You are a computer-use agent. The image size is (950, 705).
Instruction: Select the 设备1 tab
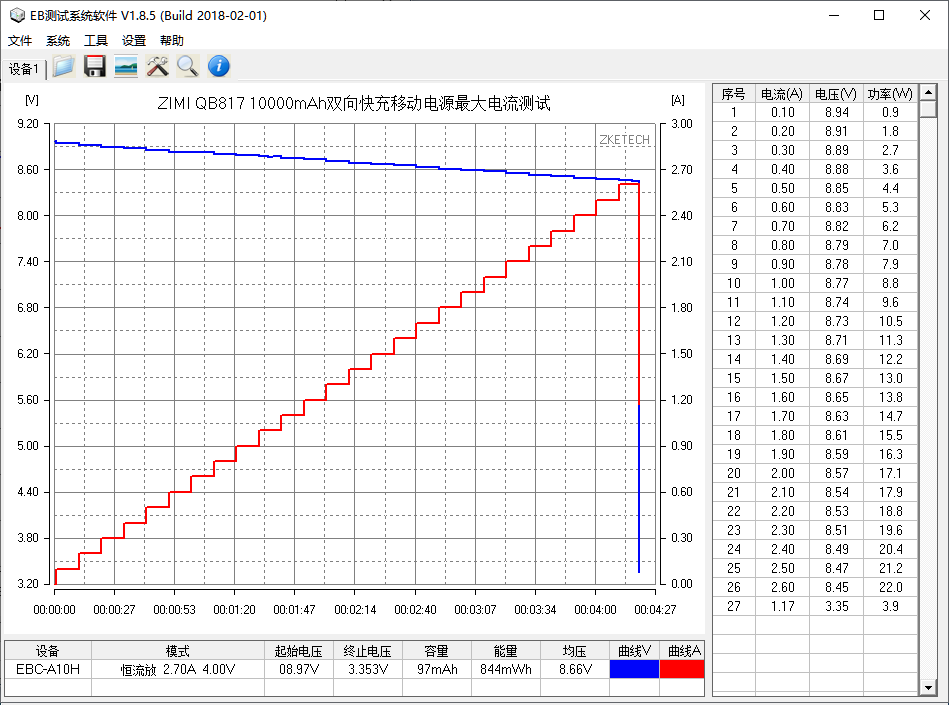(x=24, y=69)
